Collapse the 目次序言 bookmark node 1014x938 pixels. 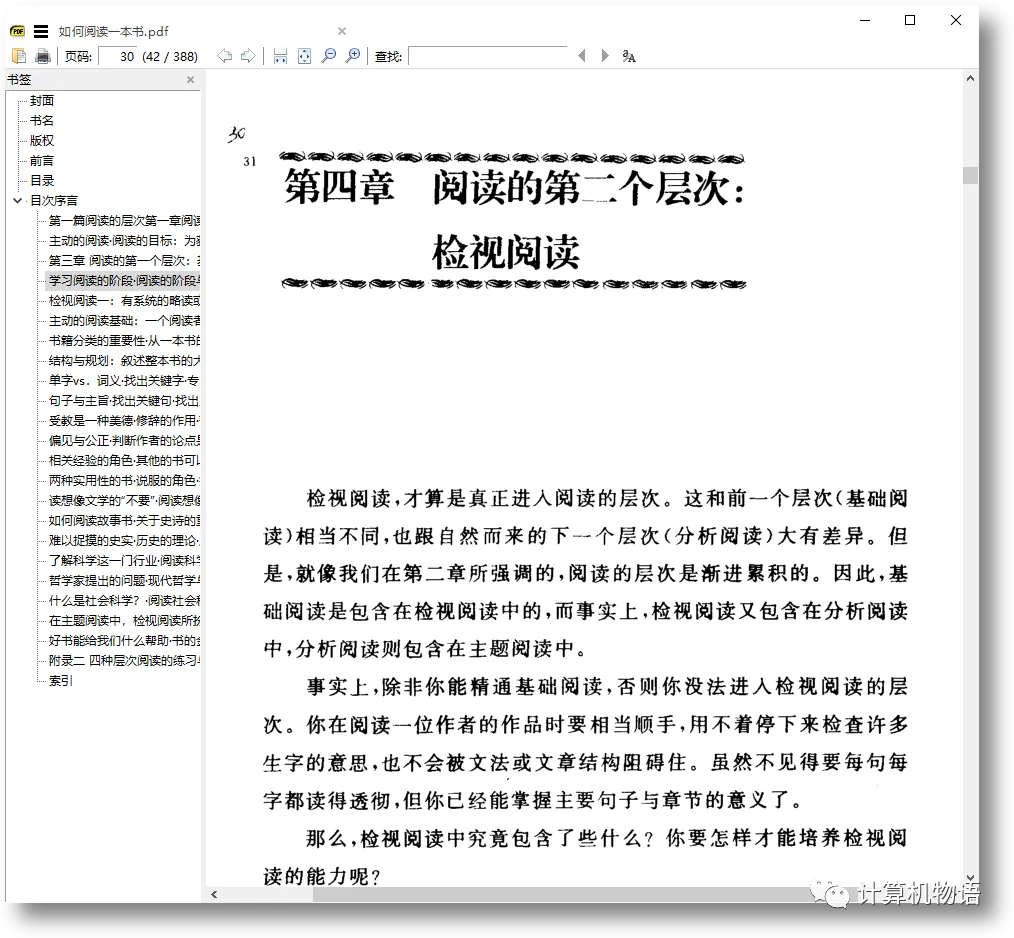pyautogui.click(x=17, y=201)
